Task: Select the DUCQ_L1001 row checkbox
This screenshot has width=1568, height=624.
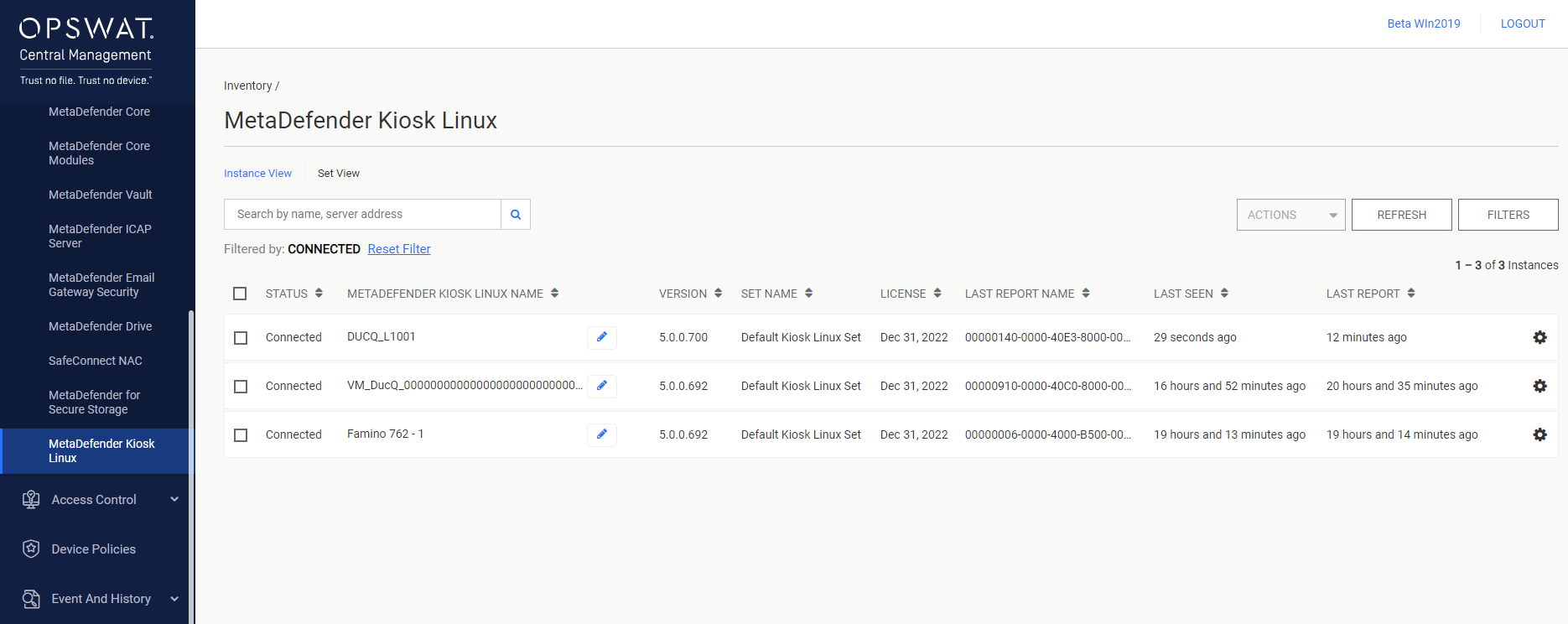Action: click(241, 338)
